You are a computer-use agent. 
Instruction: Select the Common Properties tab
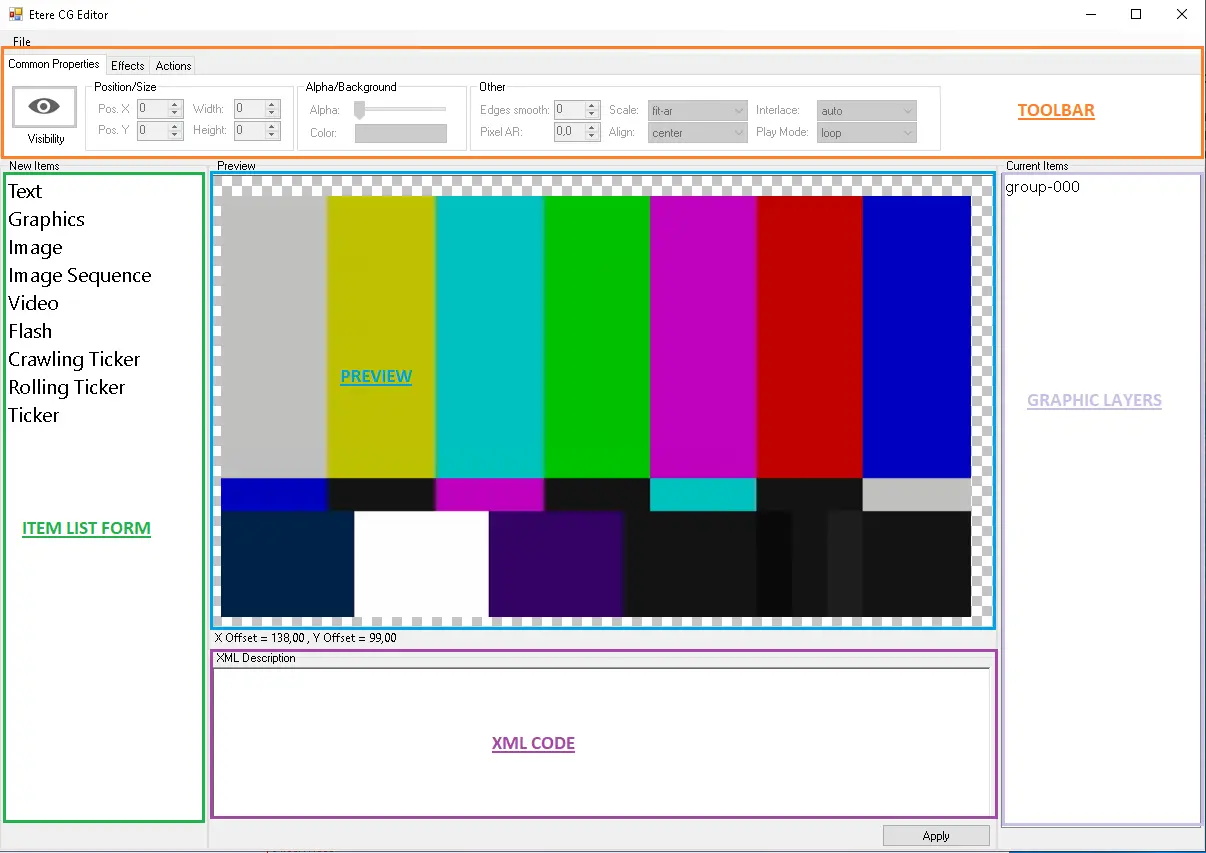point(54,65)
